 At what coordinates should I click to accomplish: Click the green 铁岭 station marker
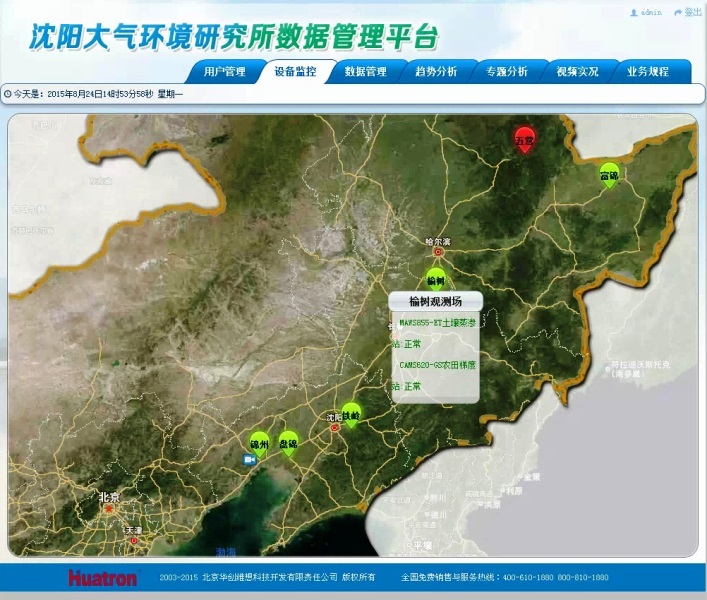(350, 414)
